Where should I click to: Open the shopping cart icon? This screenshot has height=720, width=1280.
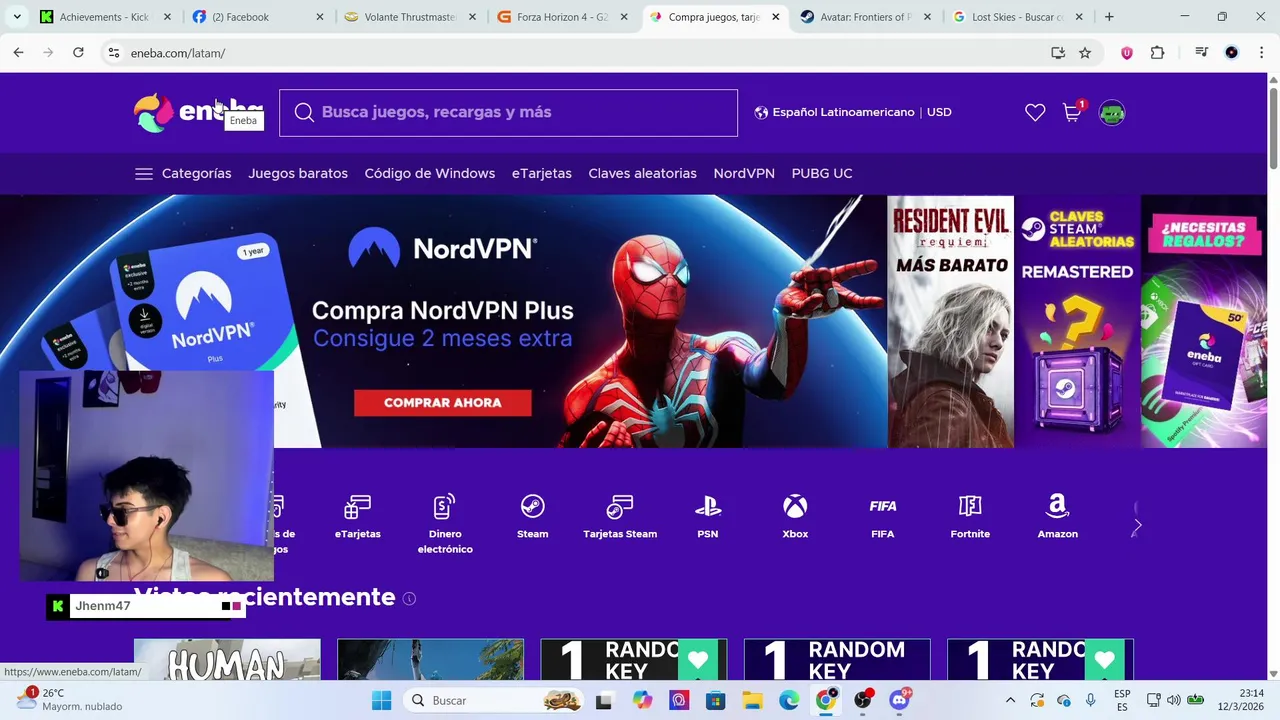(1072, 112)
